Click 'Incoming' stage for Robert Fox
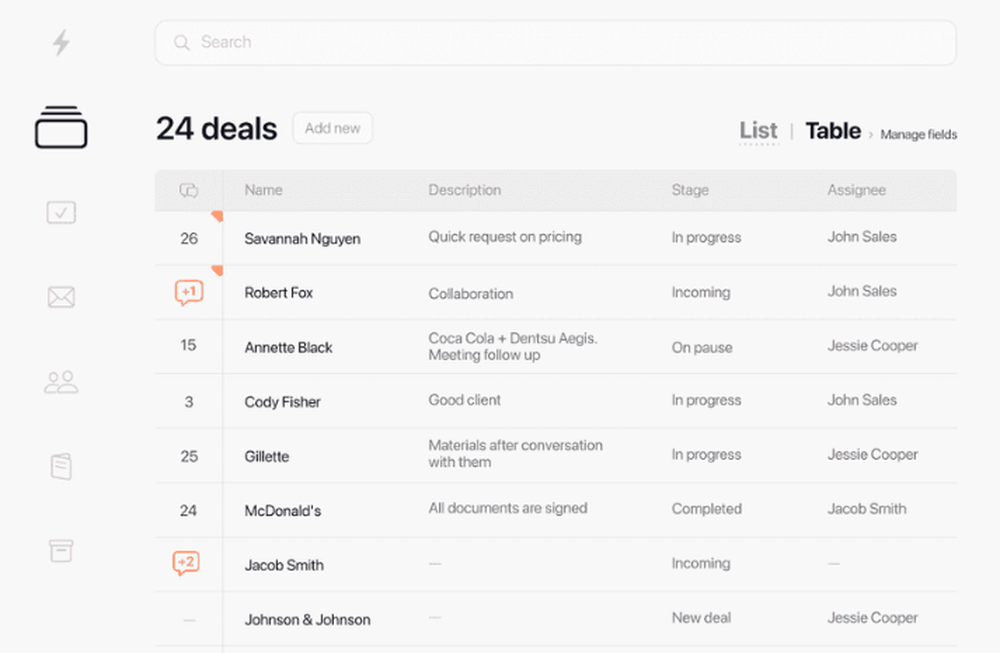 click(700, 292)
